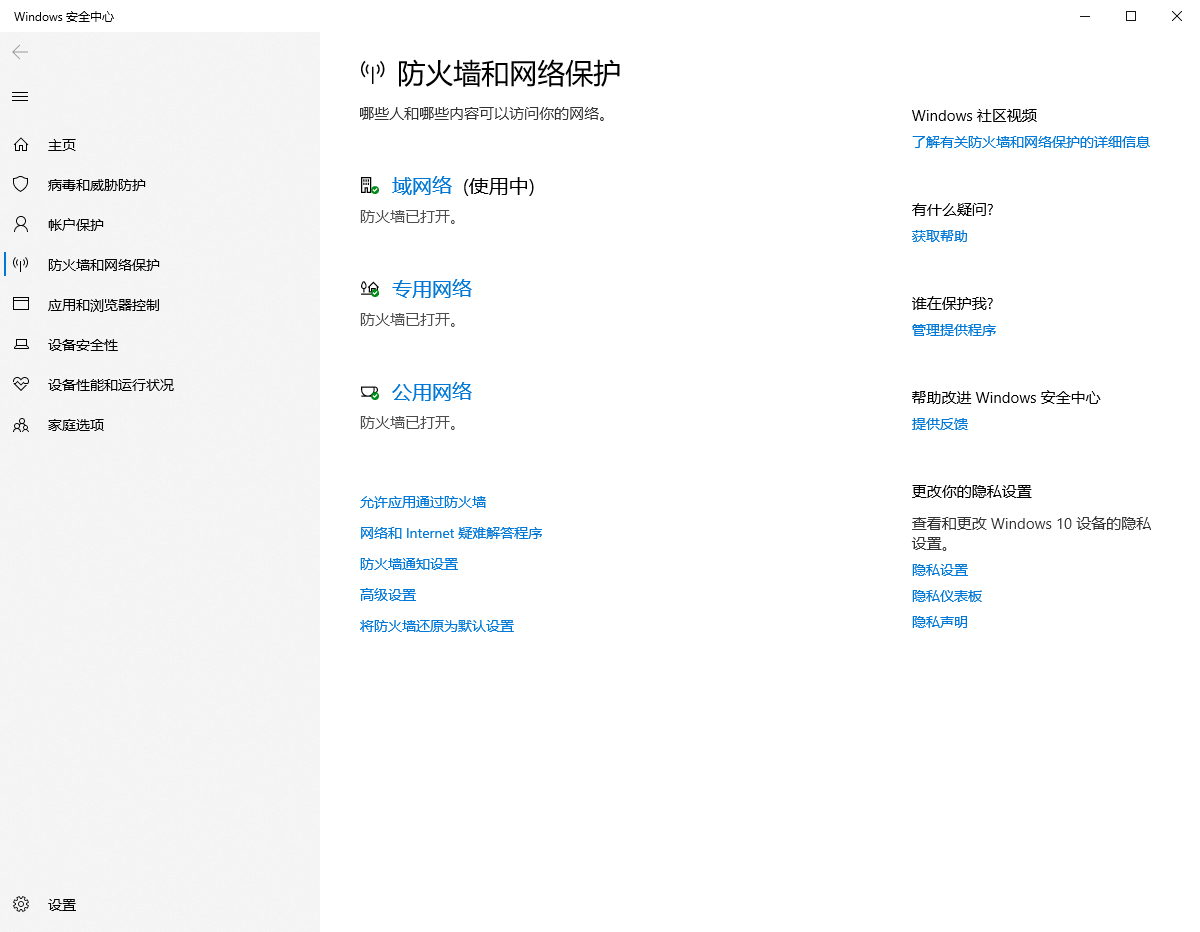
Task: Click the back arrow icon
Action: [x=20, y=52]
